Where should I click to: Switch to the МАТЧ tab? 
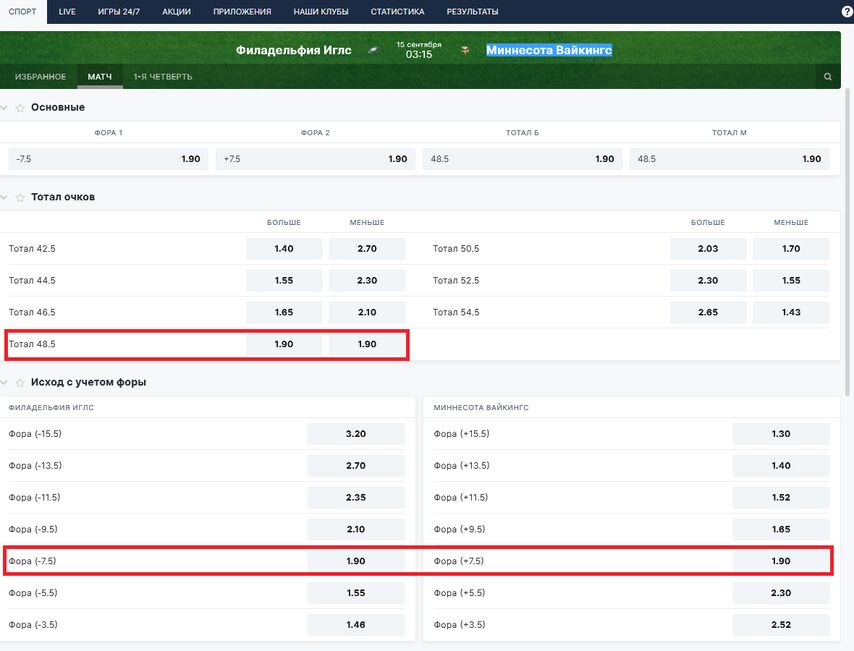pyautogui.click(x=100, y=77)
